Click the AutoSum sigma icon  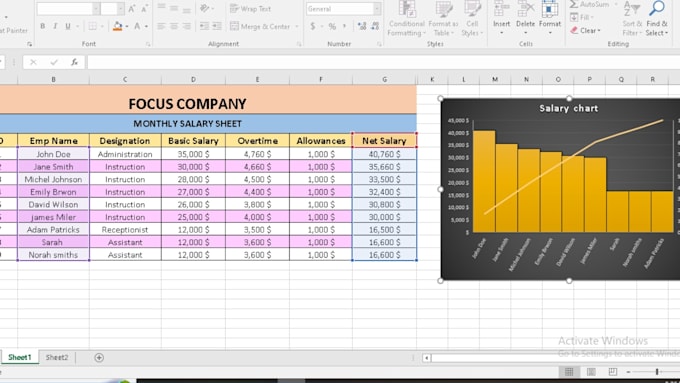(574, 4)
